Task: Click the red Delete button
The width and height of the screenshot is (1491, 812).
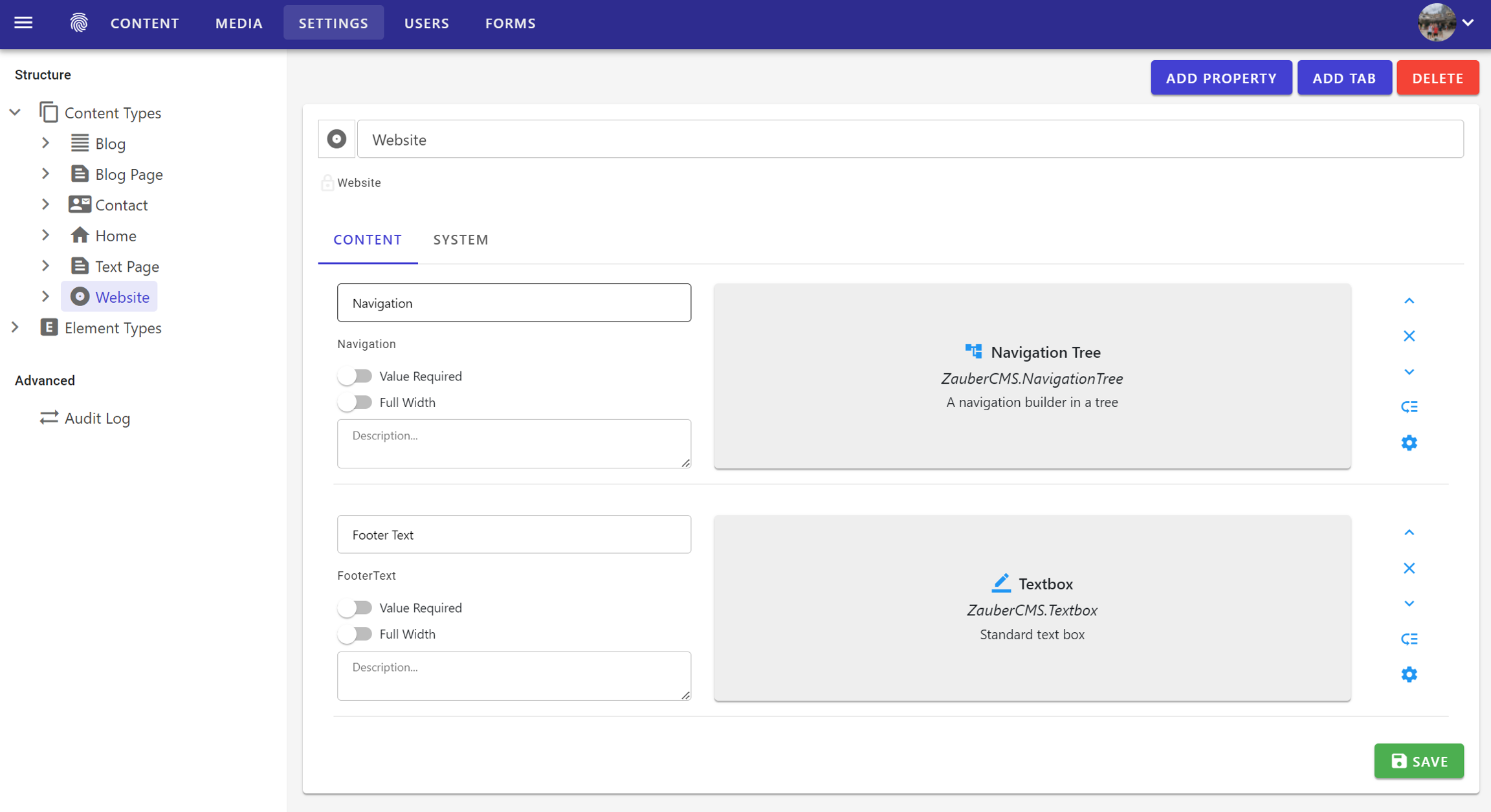Action: pyautogui.click(x=1437, y=78)
